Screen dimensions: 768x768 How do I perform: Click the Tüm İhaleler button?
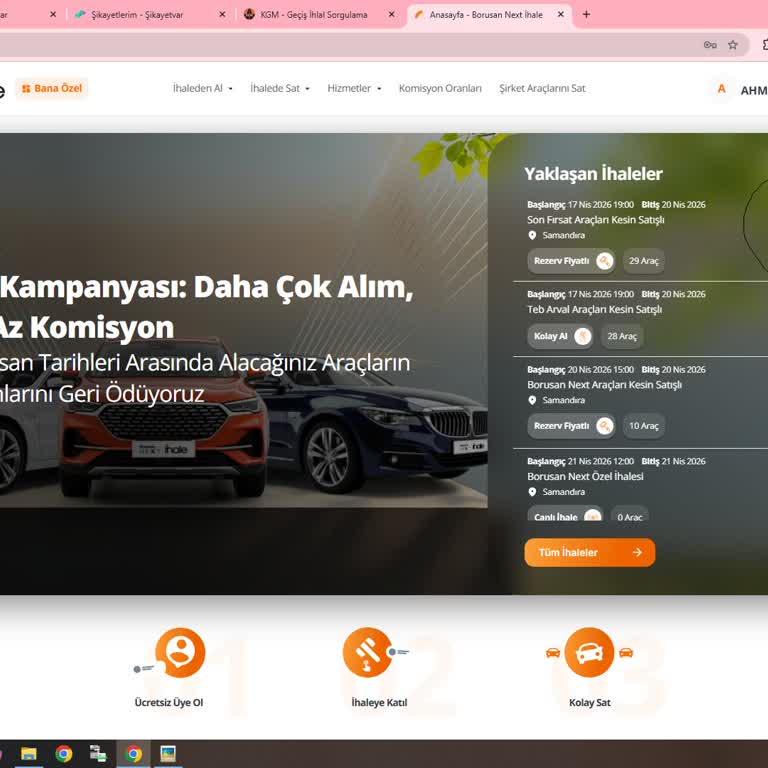click(x=590, y=552)
